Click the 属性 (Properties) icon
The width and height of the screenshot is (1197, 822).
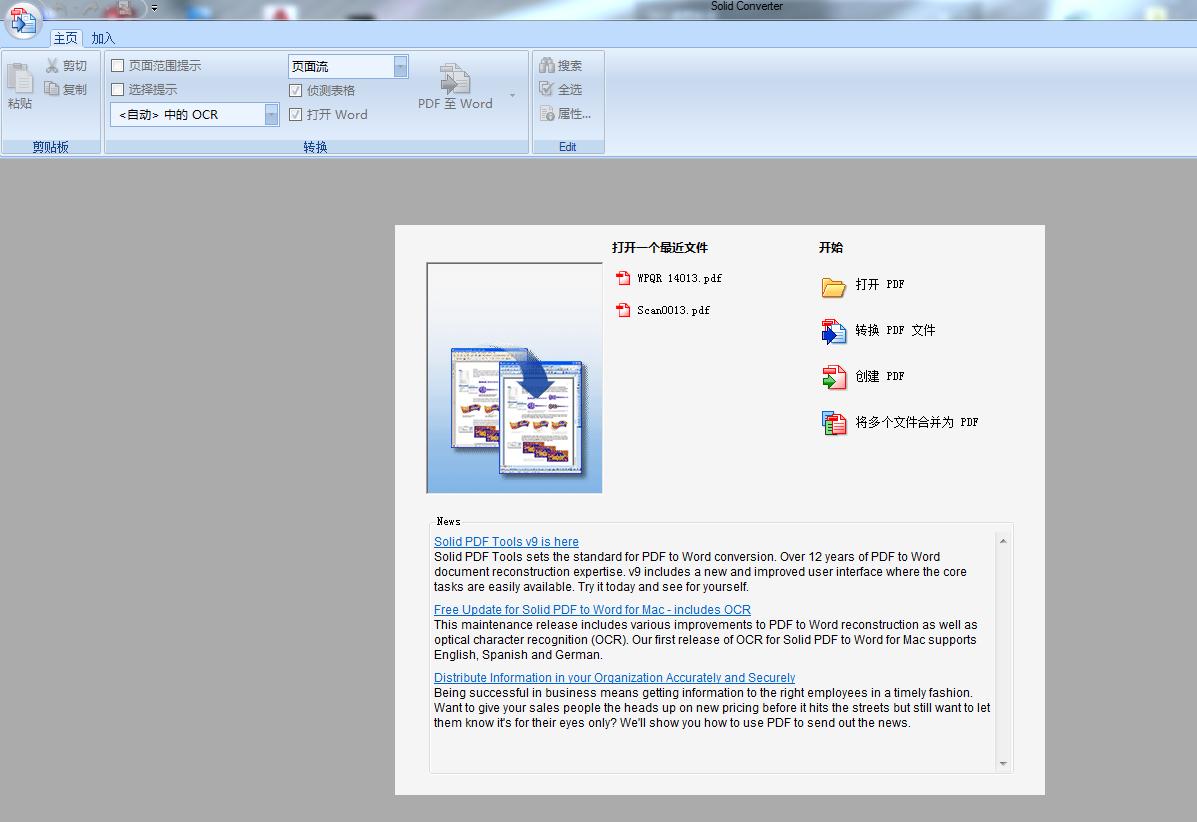547,114
